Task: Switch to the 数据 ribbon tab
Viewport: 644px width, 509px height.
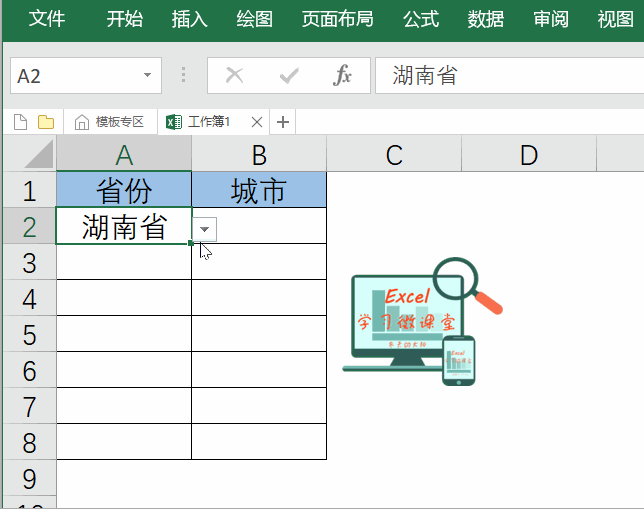Action: tap(486, 19)
